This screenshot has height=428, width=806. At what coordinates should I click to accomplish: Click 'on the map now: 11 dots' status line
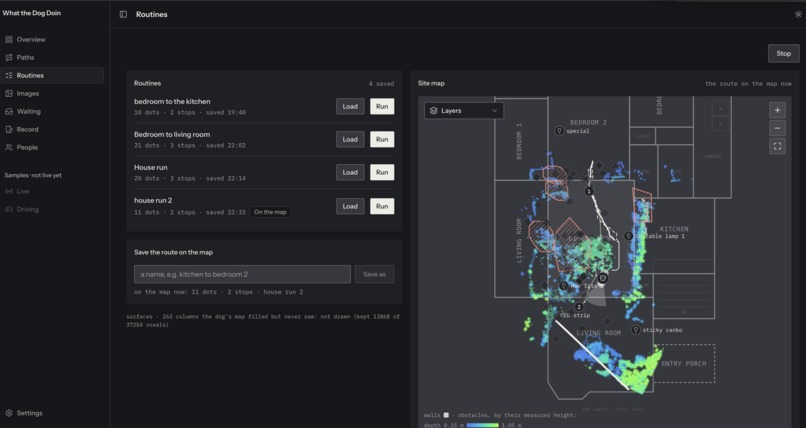(218, 292)
